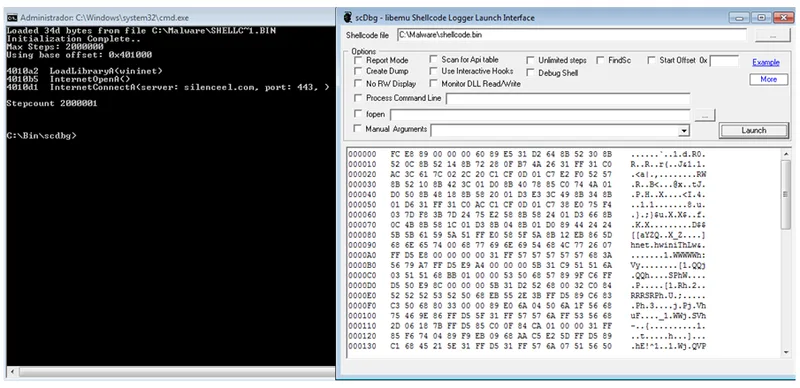Browse for shellcode file with ... button
The width and height of the screenshot is (800, 388).
point(772,35)
